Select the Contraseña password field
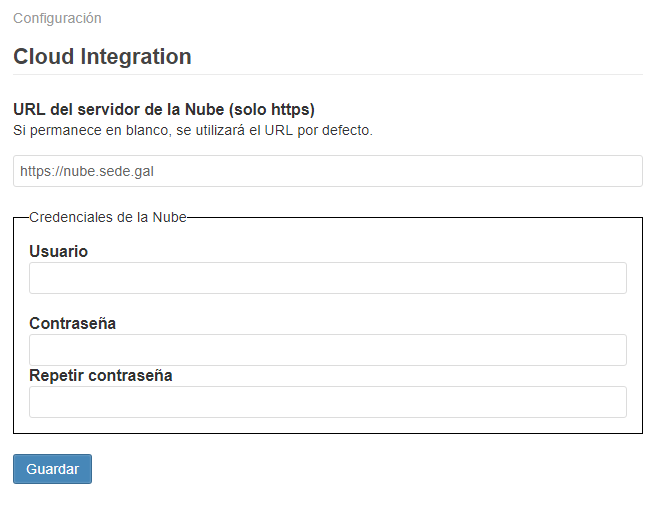The width and height of the screenshot is (659, 506). pyautogui.click(x=327, y=350)
